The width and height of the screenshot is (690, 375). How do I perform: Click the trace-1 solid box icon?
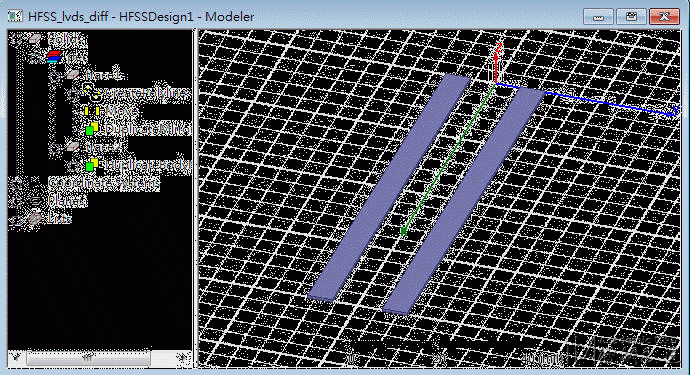click(73, 75)
